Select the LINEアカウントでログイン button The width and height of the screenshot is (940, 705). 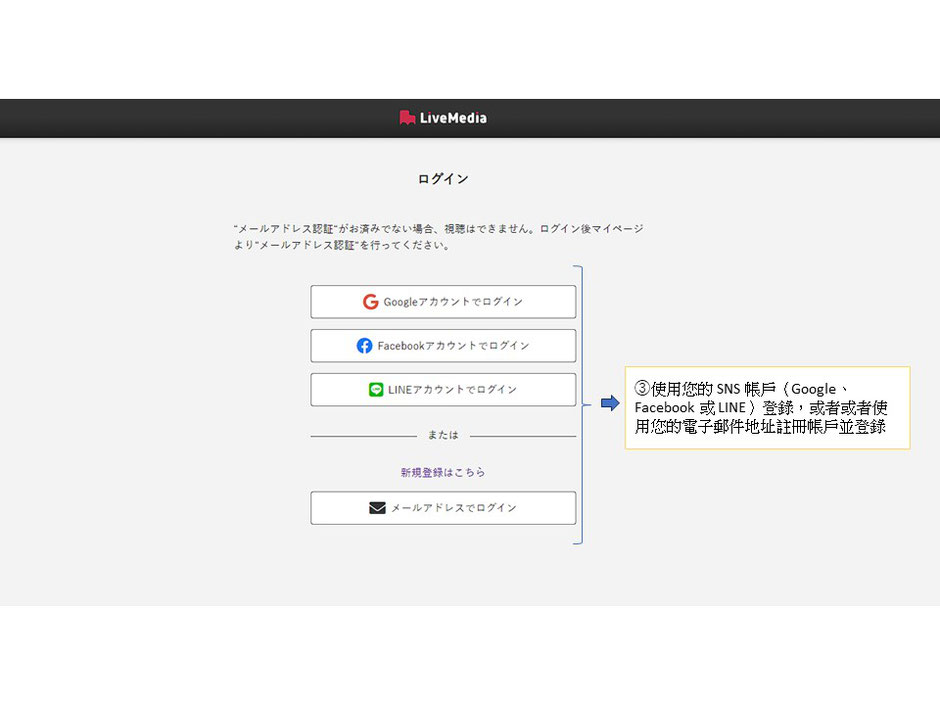point(443,390)
